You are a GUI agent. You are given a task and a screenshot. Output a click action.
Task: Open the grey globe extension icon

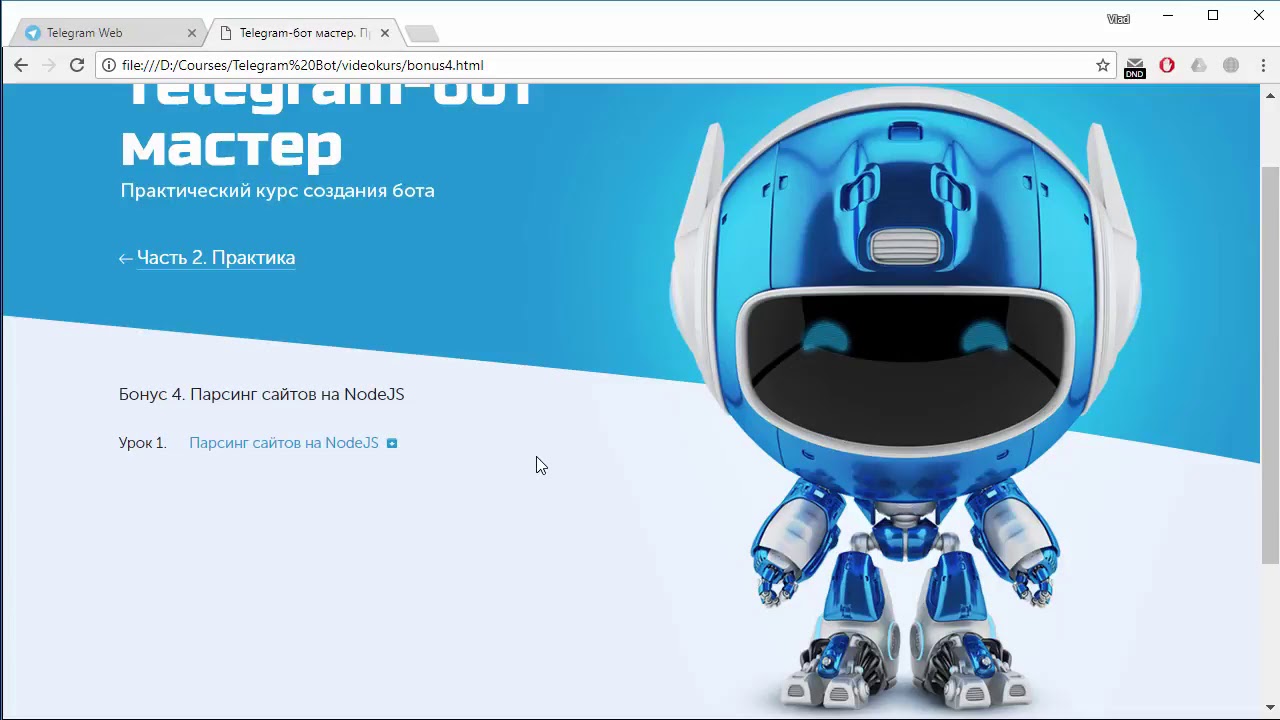pos(1231,65)
